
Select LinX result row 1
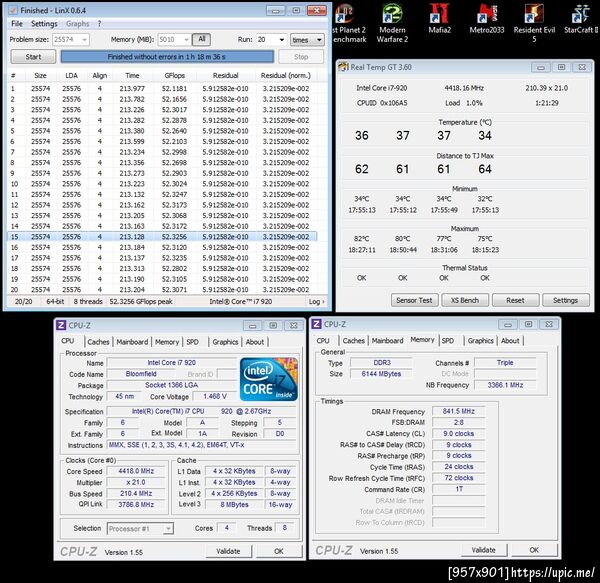point(162,88)
